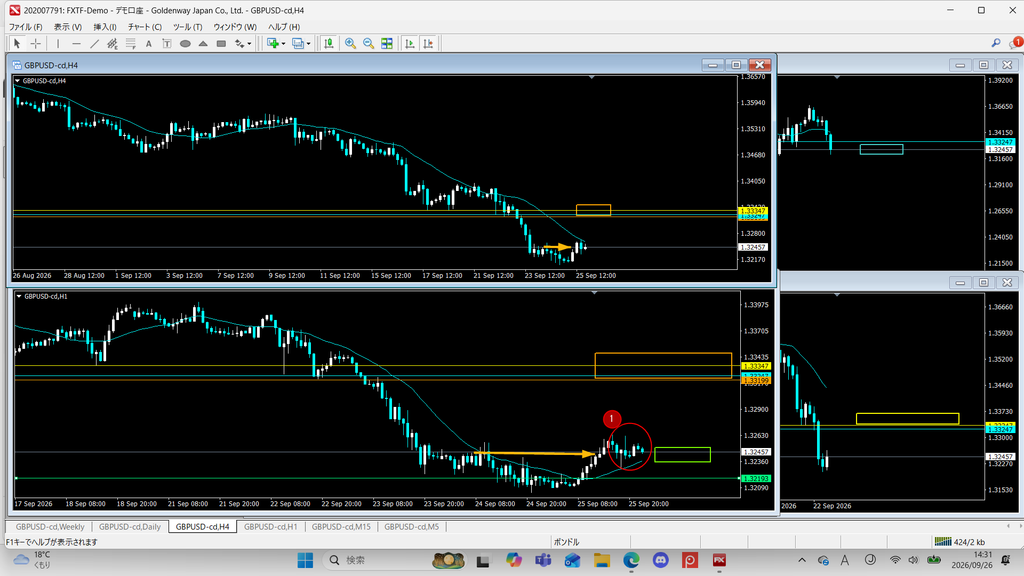Select the text label tool

point(167,44)
